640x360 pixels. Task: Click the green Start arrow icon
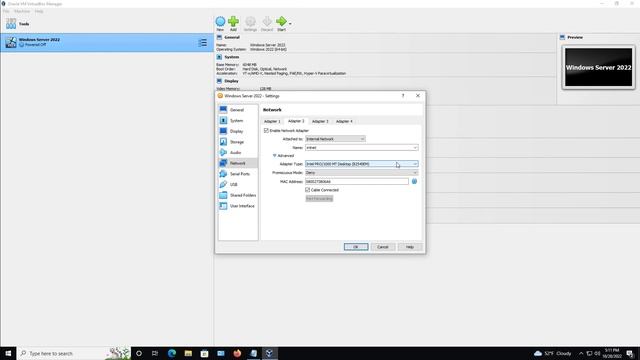(x=281, y=21)
